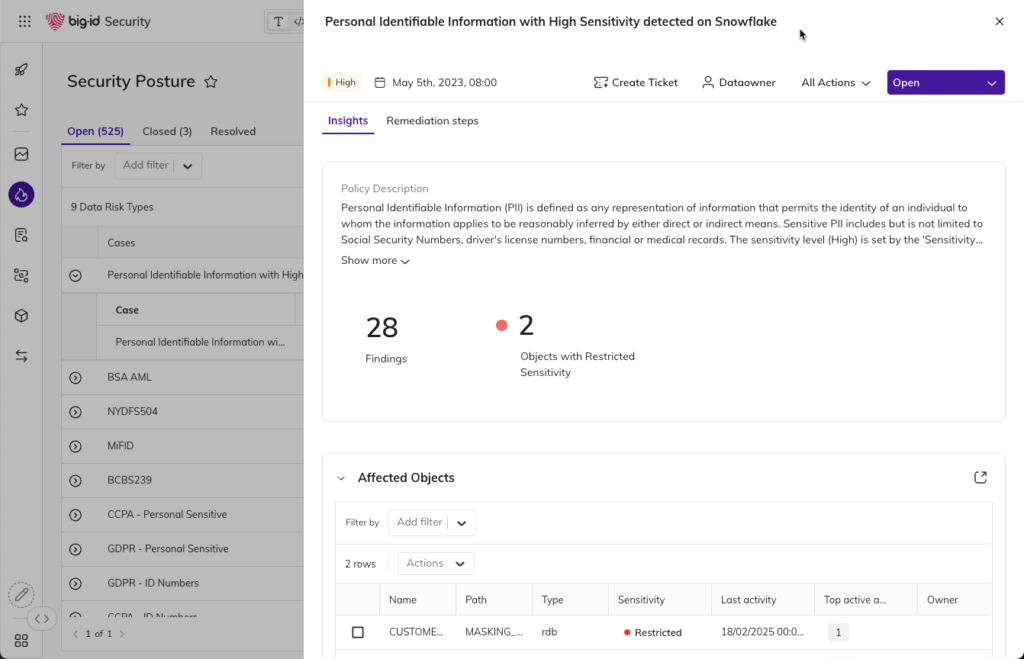
Task: Open Affected Objects in new window icon
Action: (x=980, y=477)
